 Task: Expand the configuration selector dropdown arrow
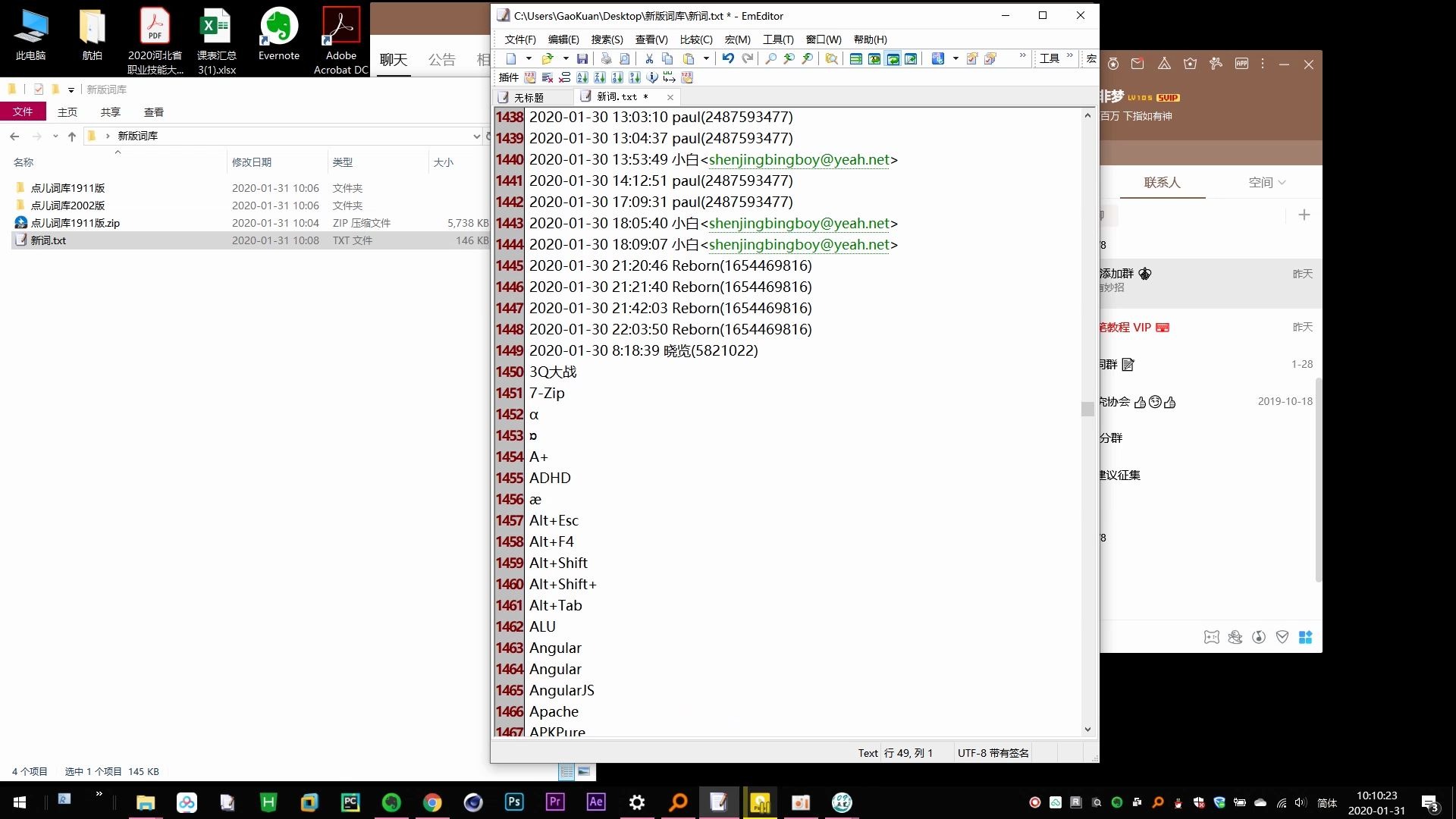[955, 58]
